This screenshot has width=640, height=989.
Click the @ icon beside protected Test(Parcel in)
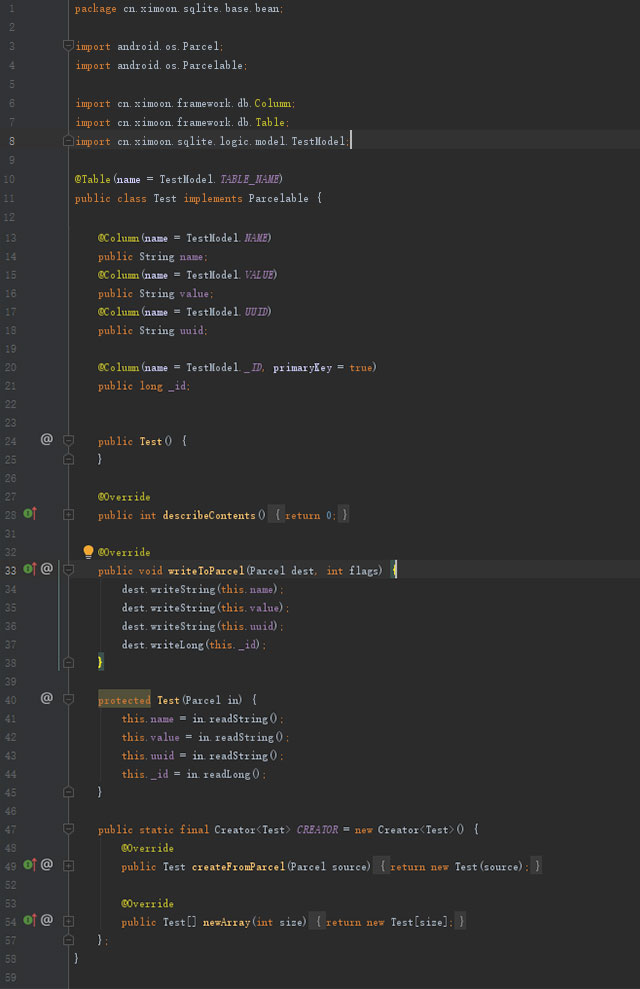tap(47, 698)
